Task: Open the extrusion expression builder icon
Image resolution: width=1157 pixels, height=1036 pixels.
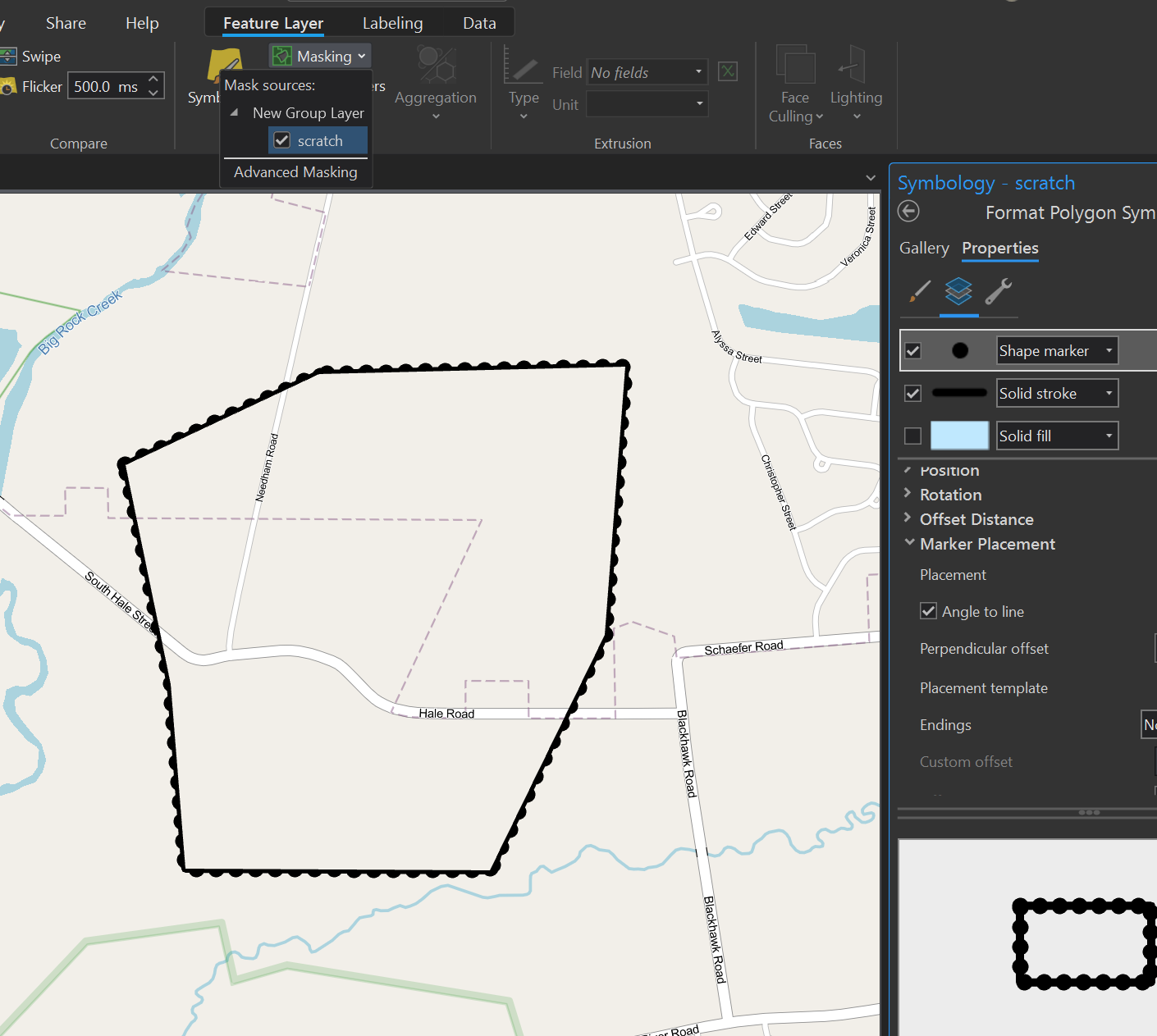Action: click(727, 71)
